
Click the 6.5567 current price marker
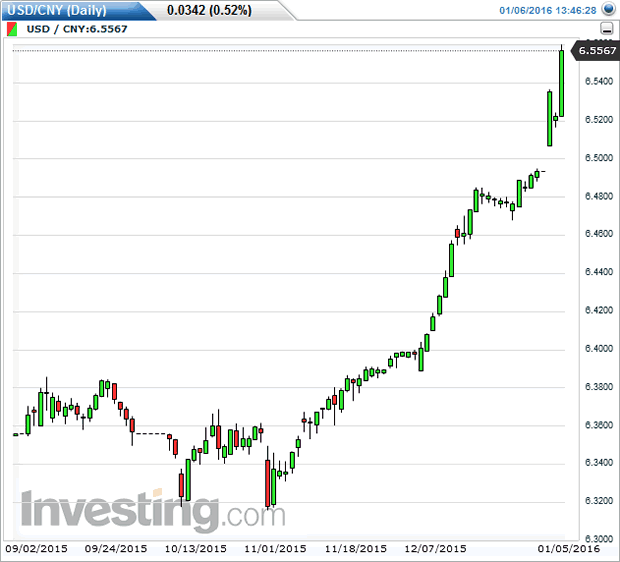click(596, 51)
